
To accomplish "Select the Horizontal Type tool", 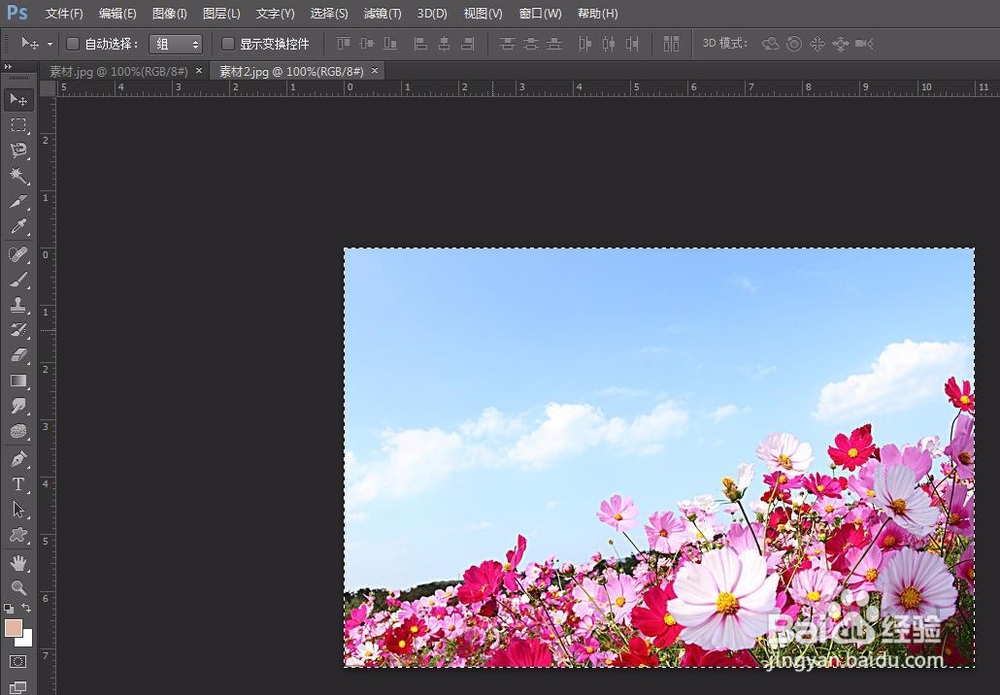I will (x=18, y=484).
